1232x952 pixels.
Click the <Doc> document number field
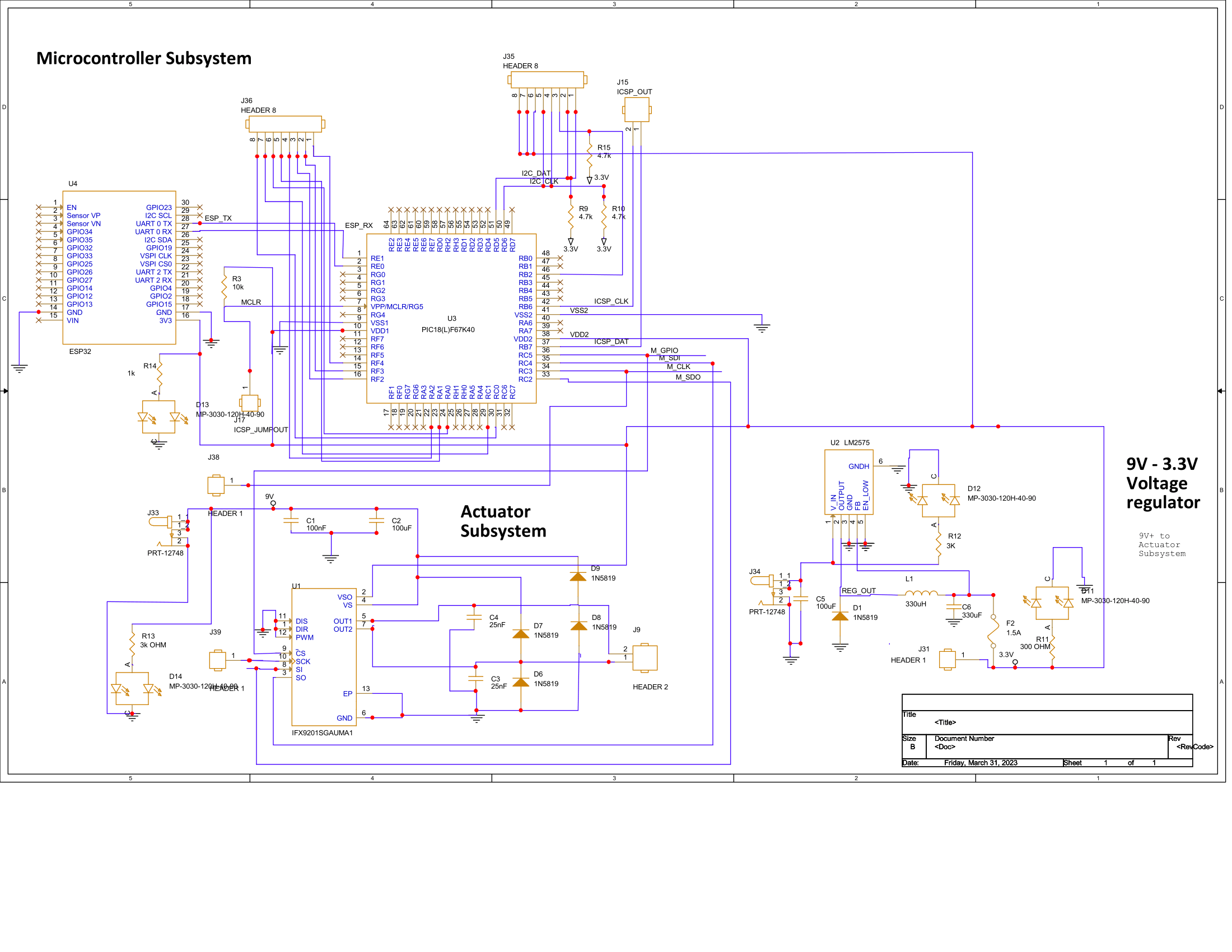point(945,746)
